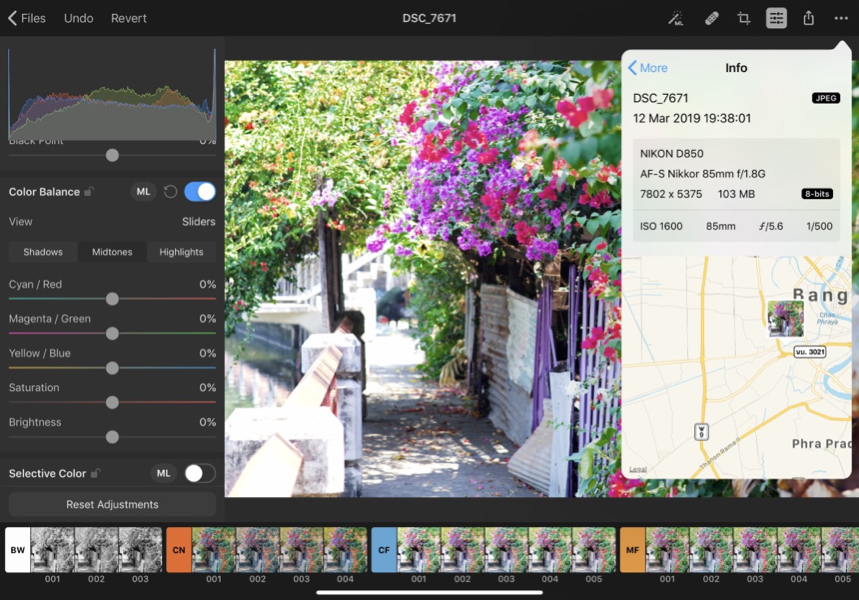Click the Brightness slider handle
The image size is (859, 600).
pos(112,437)
